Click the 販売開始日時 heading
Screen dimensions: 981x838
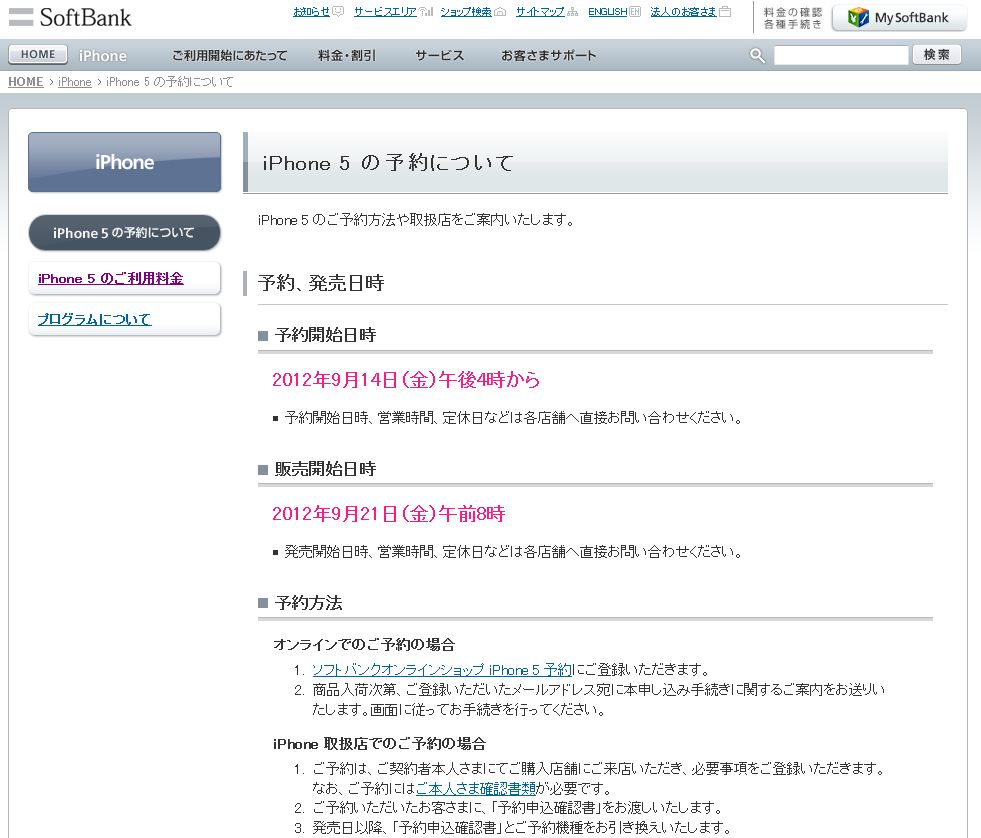[325, 469]
